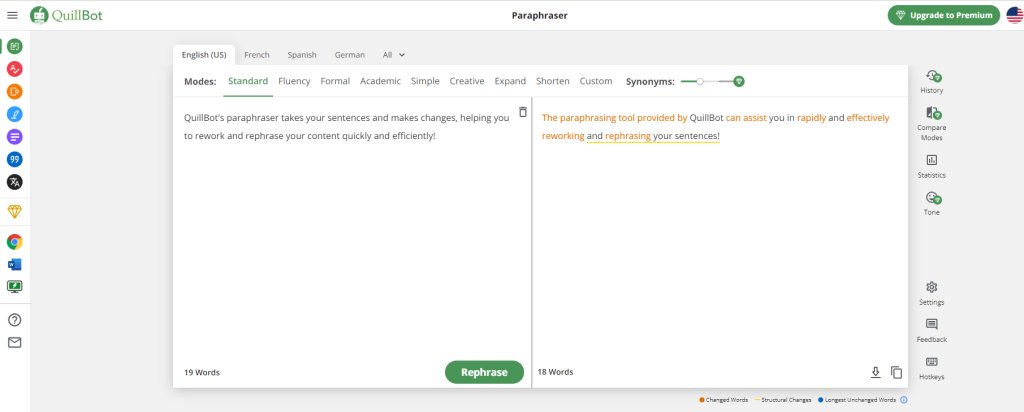Open the Help question mark icon
The height and width of the screenshot is (412, 1024).
click(x=14, y=320)
